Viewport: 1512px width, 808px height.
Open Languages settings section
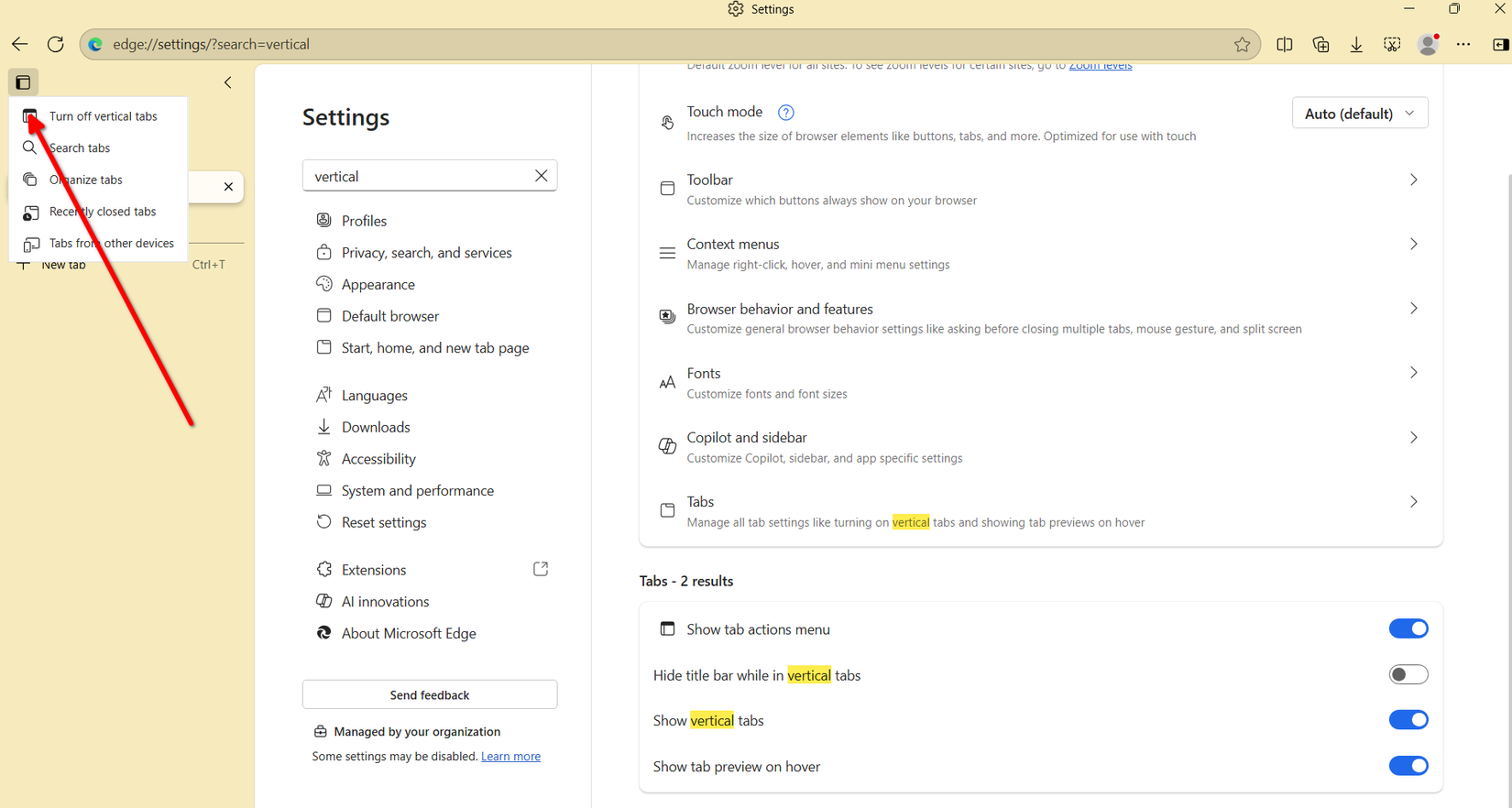(x=374, y=396)
